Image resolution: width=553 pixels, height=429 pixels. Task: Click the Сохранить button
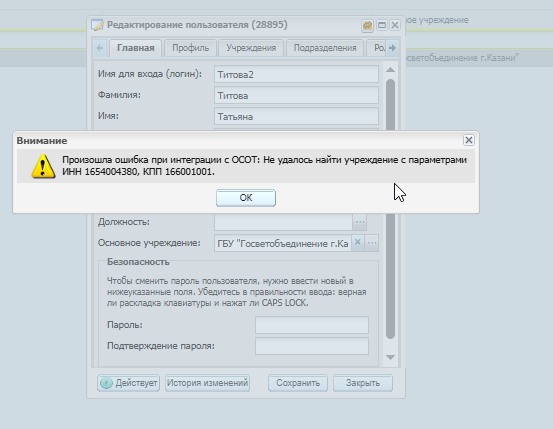pos(298,383)
